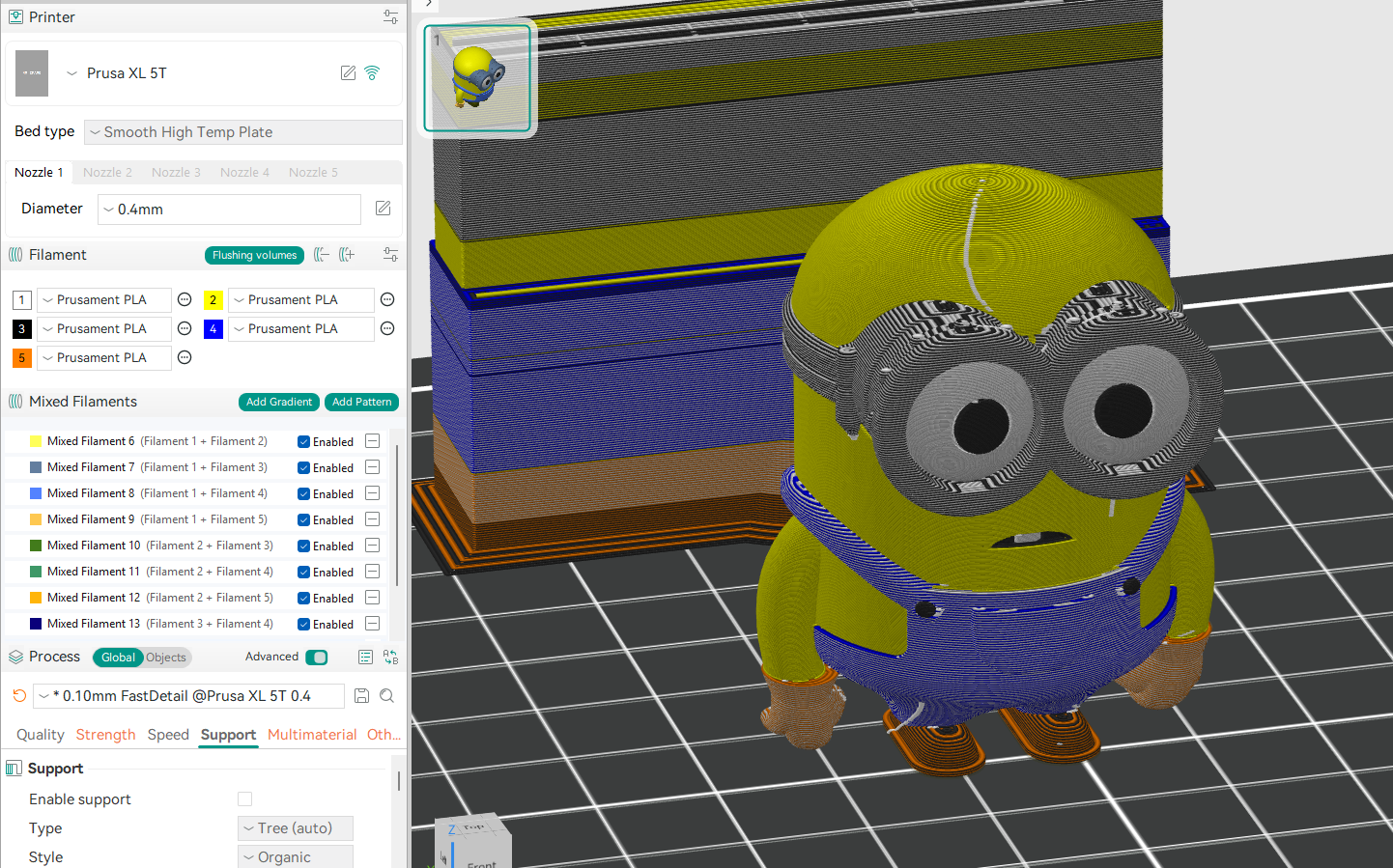Image resolution: width=1393 pixels, height=868 pixels.
Task: Open filament 5 Prusament PLA dropdown
Action: 104,358
